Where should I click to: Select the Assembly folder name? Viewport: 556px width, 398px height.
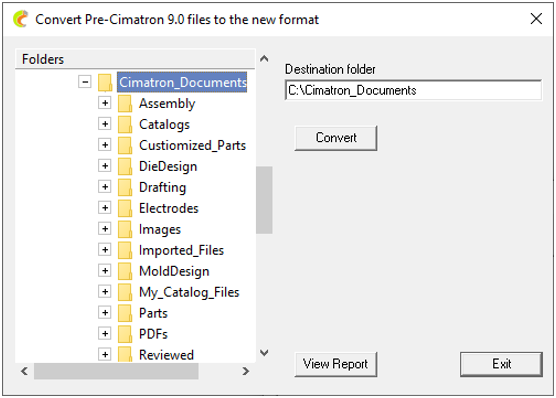[167, 104]
